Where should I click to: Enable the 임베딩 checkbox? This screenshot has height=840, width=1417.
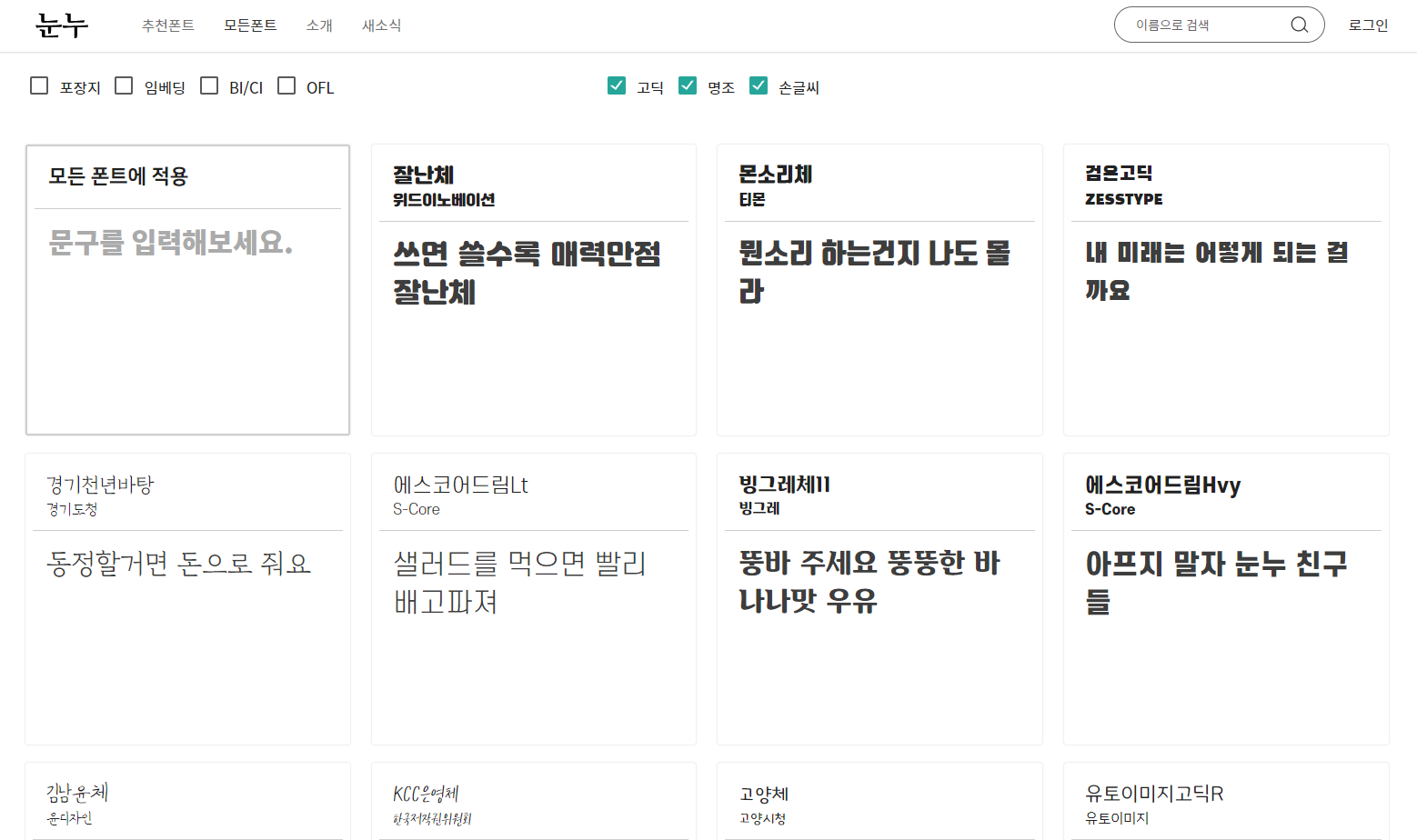click(124, 85)
